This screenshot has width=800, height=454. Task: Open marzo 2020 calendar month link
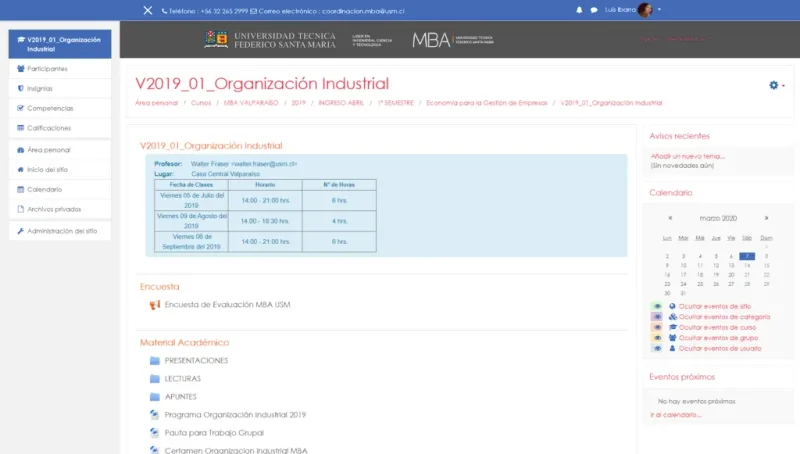(718, 218)
